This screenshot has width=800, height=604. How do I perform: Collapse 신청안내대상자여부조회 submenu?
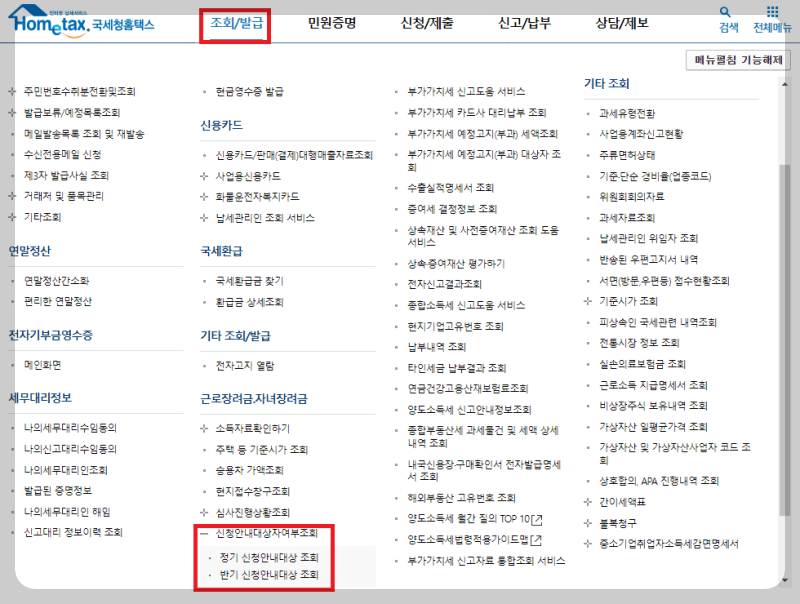pyautogui.click(x=204, y=533)
